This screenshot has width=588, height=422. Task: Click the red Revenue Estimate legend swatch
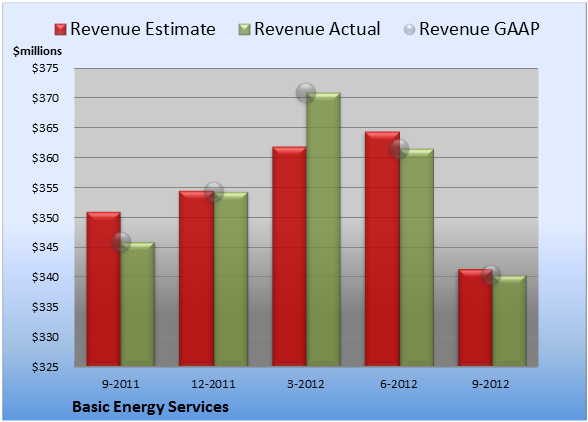pos(60,29)
